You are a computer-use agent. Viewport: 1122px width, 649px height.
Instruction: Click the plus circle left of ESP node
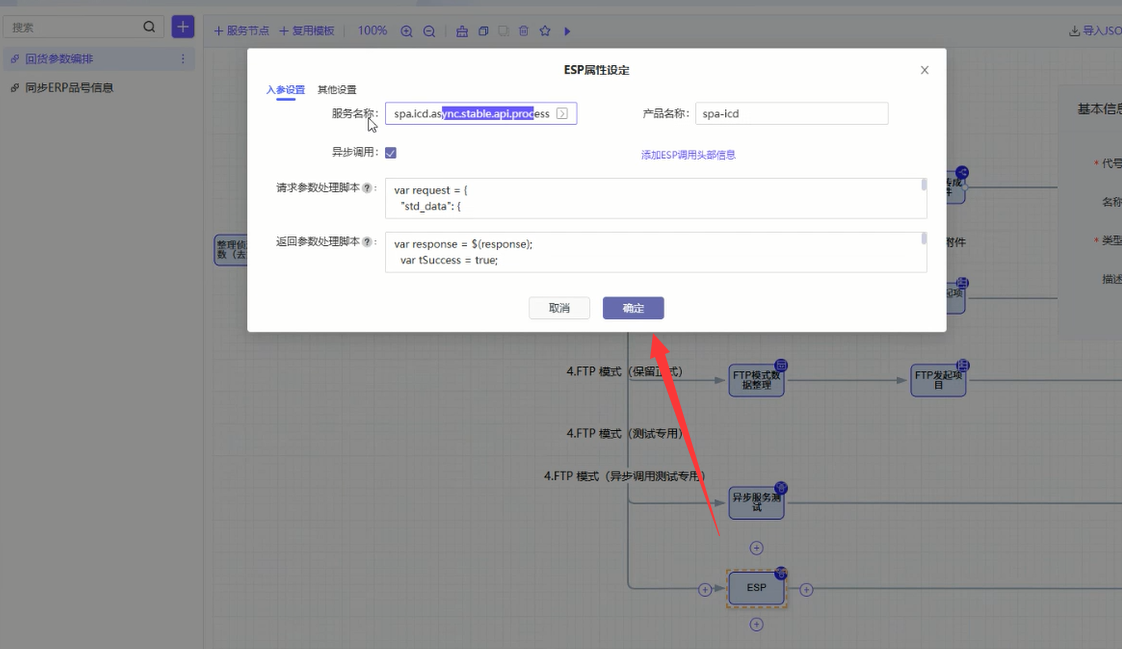(705, 590)
